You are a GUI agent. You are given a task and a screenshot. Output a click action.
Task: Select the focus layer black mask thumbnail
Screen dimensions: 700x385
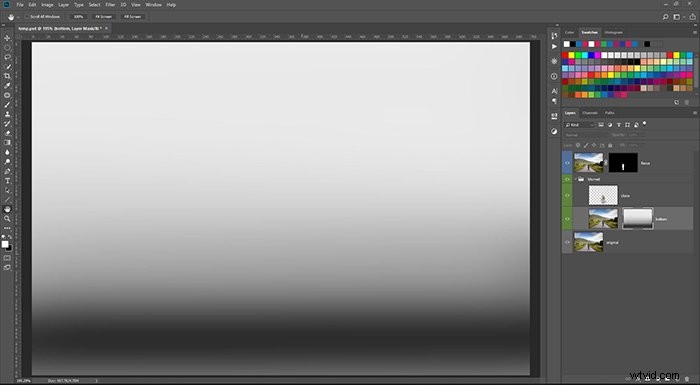pos(623,163)
